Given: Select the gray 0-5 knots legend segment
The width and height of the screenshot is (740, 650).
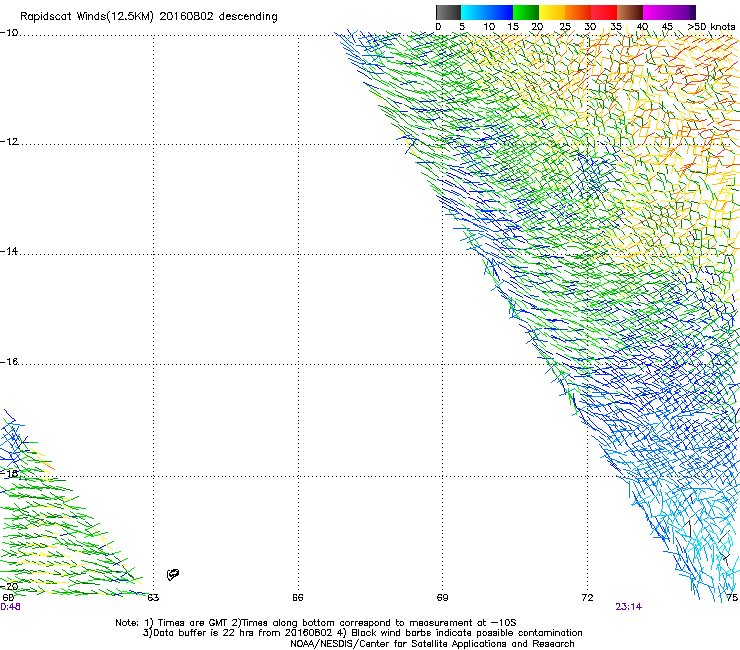Looking at the screenshot, I should 448,12.
